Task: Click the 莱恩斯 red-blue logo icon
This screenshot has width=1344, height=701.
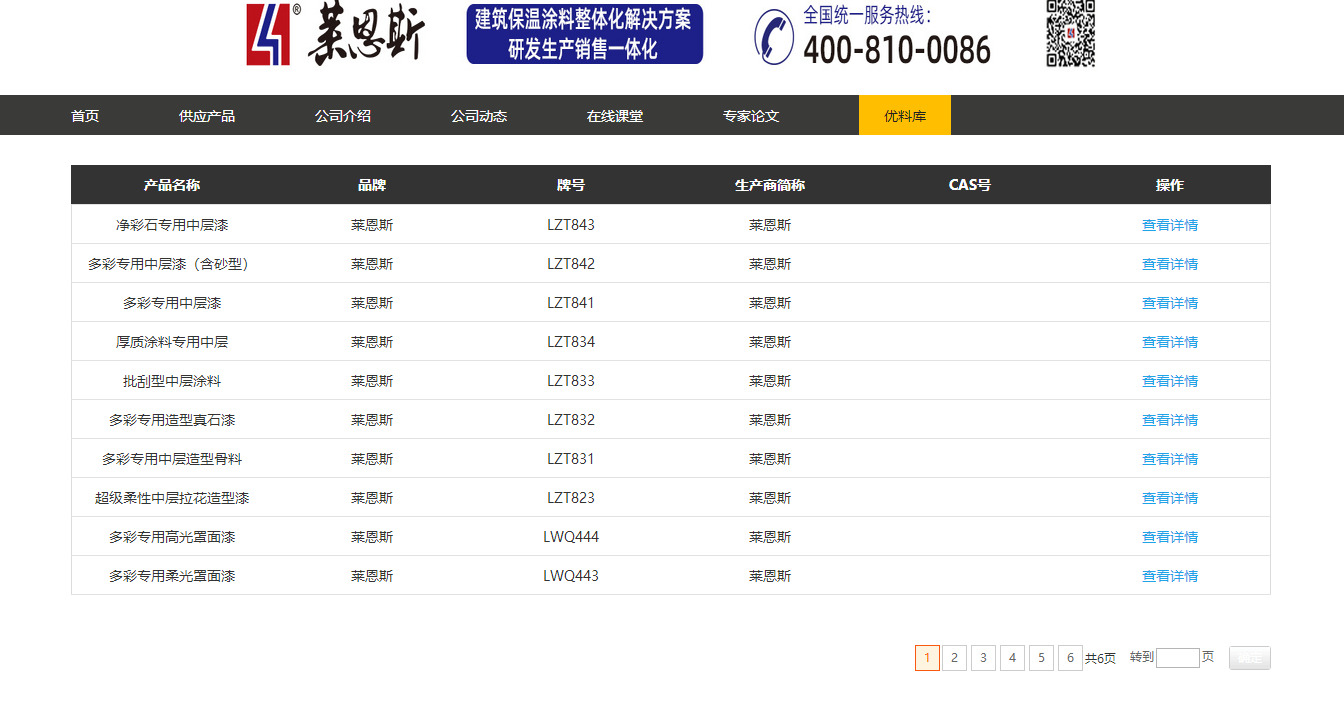Action: click(268, 35)
